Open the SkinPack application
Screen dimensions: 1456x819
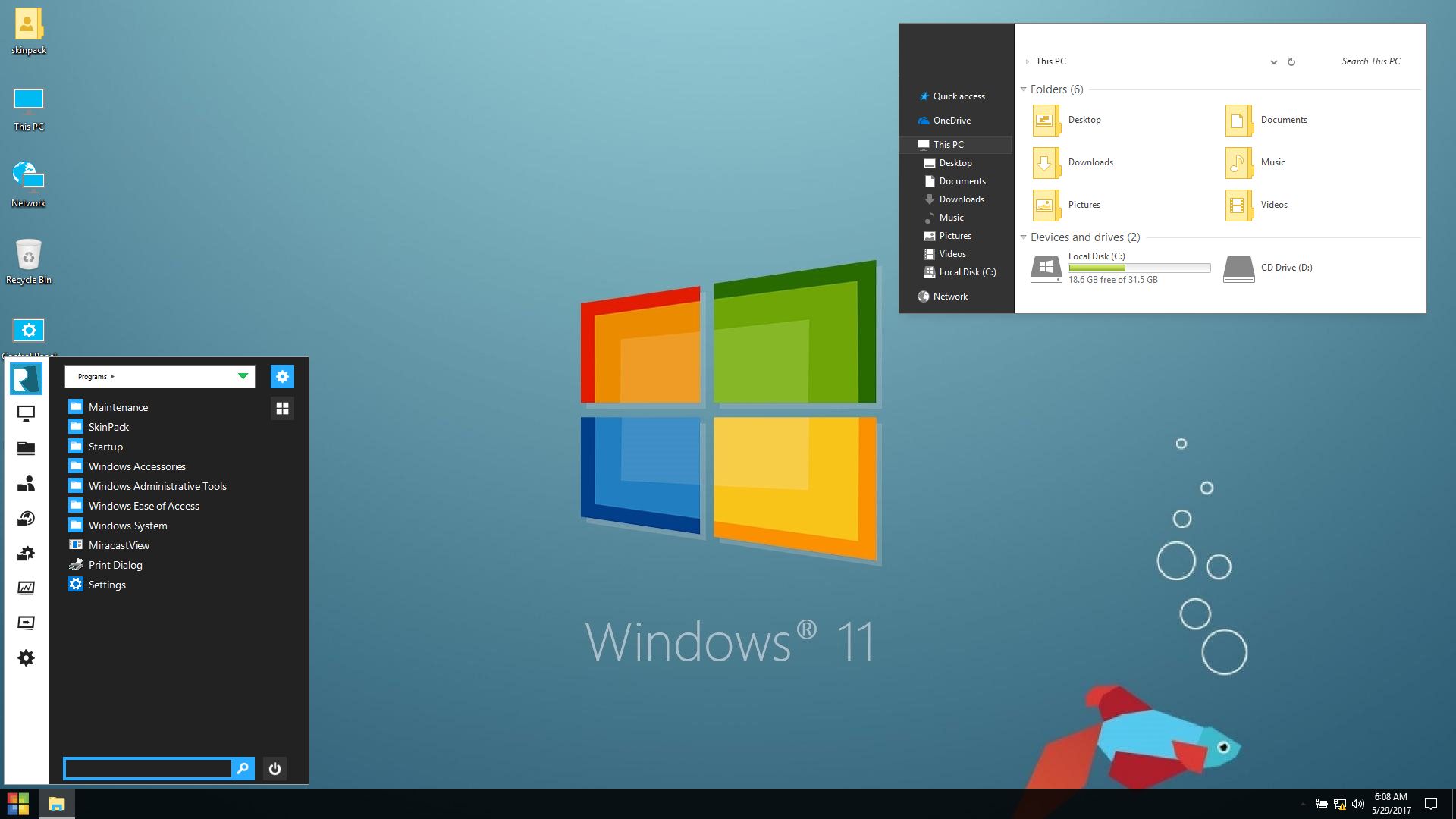pyautogui.click(x=110, y=427)
